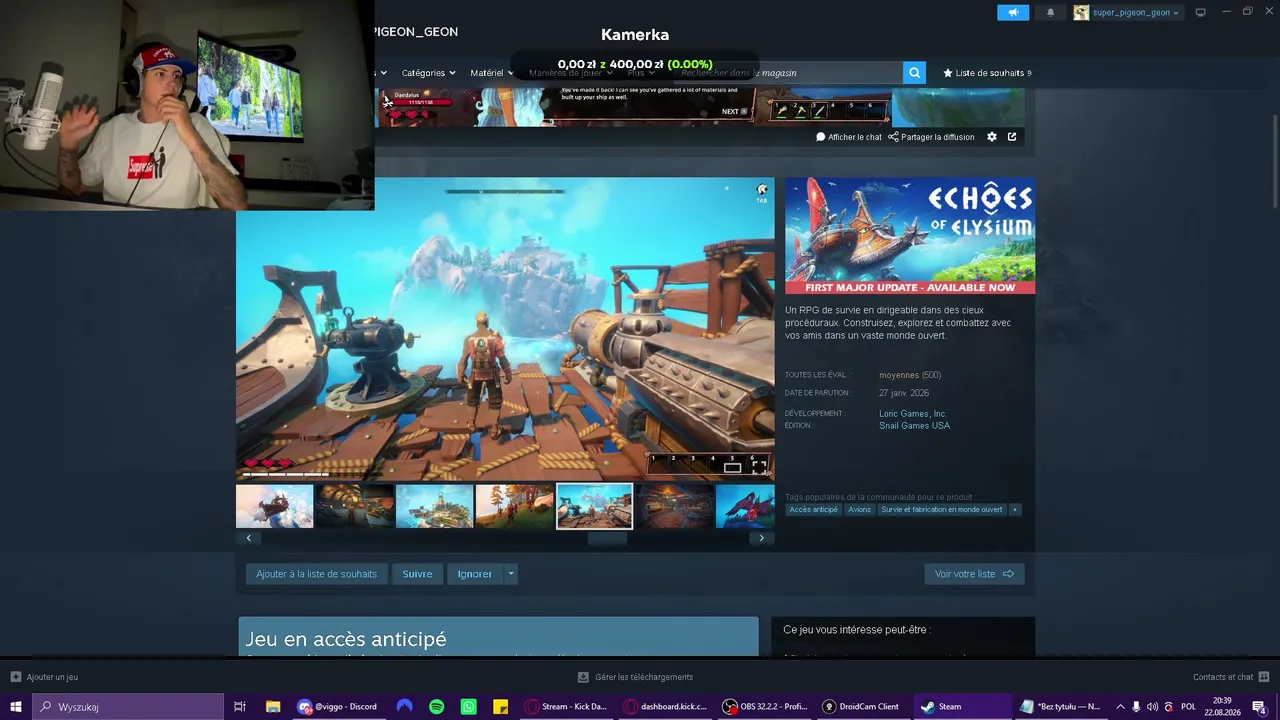1280x720 pixels.
Task: Click the store search magnifier button
Action: click(x=914, y=73)
